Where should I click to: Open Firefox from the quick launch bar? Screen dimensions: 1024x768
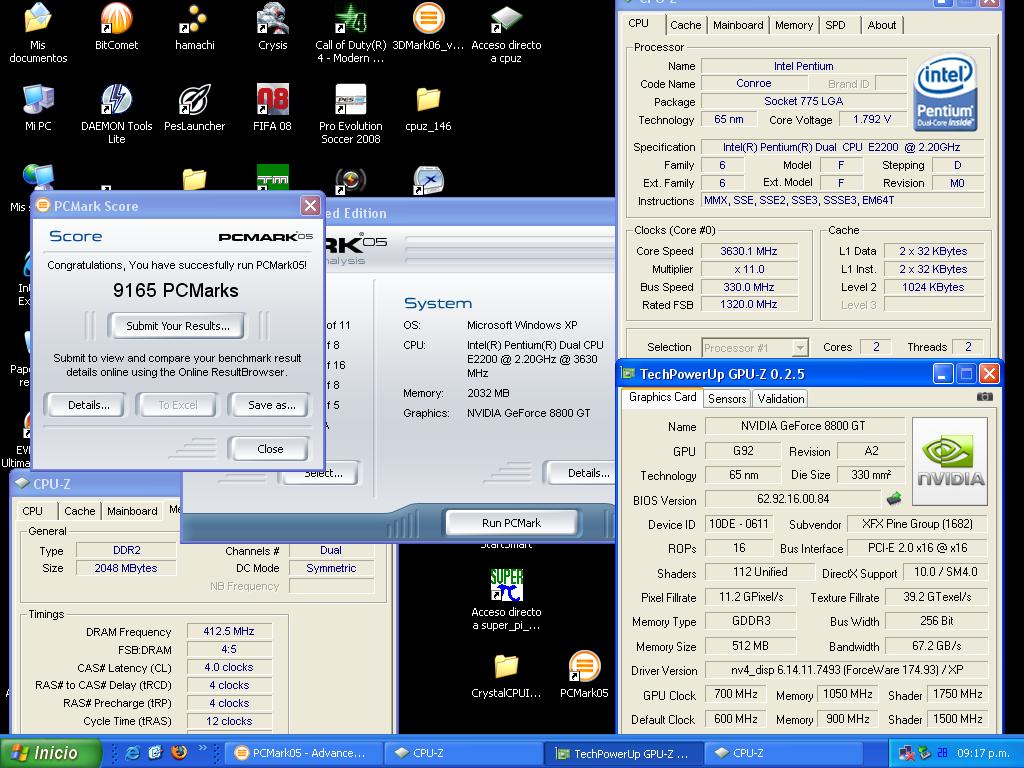(x=178, y=753)
